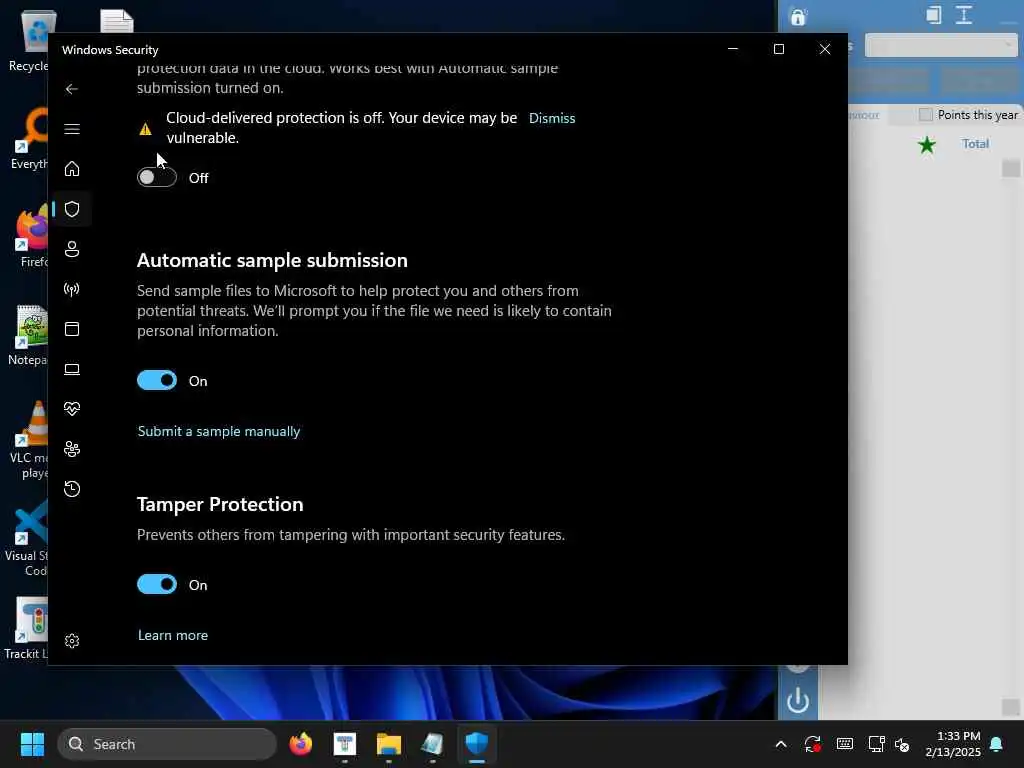
Task: Click the sync tray icon with red dot
Action: 812,744
